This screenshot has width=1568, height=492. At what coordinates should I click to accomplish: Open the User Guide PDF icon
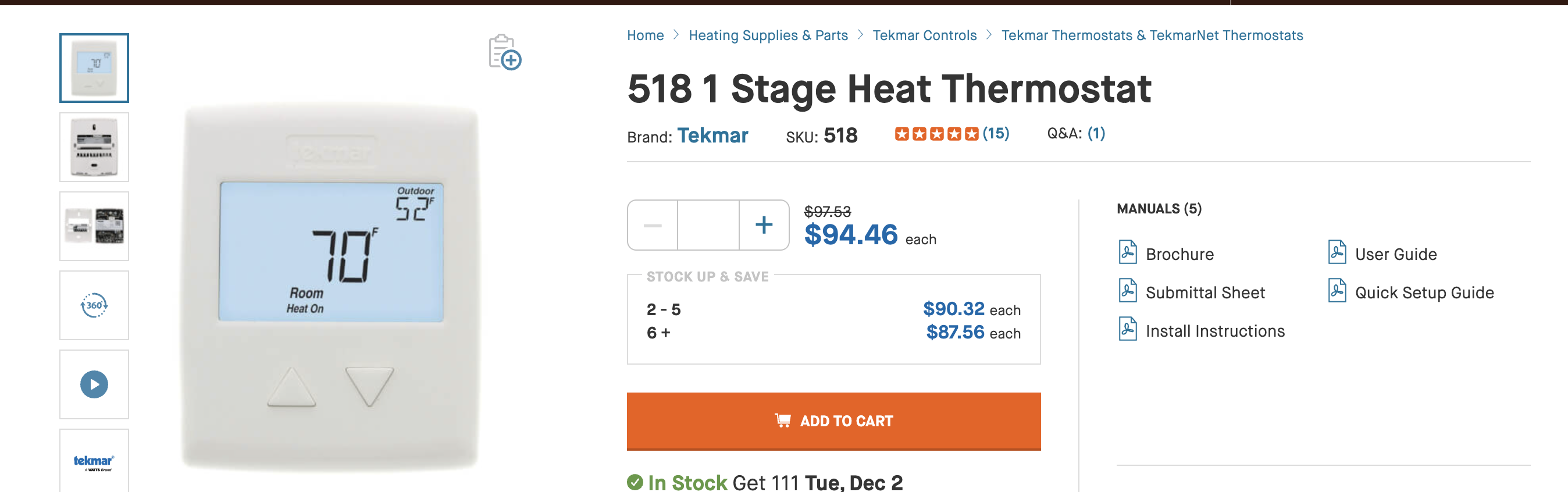[1337, 253]
